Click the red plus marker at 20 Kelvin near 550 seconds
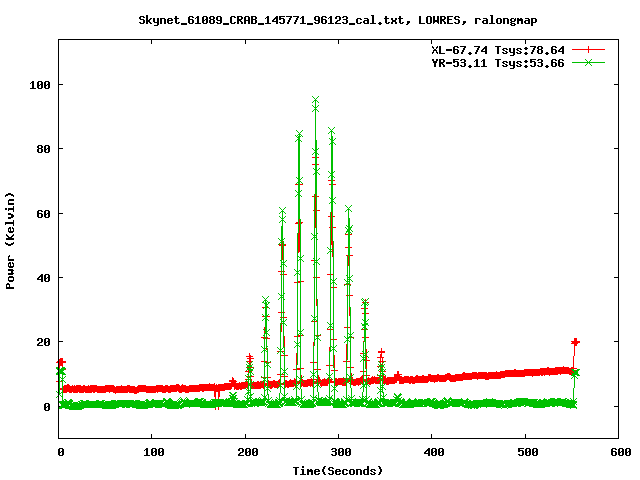Image resolution: width=640 pixels, height=480 pixels. pos(575,342)
